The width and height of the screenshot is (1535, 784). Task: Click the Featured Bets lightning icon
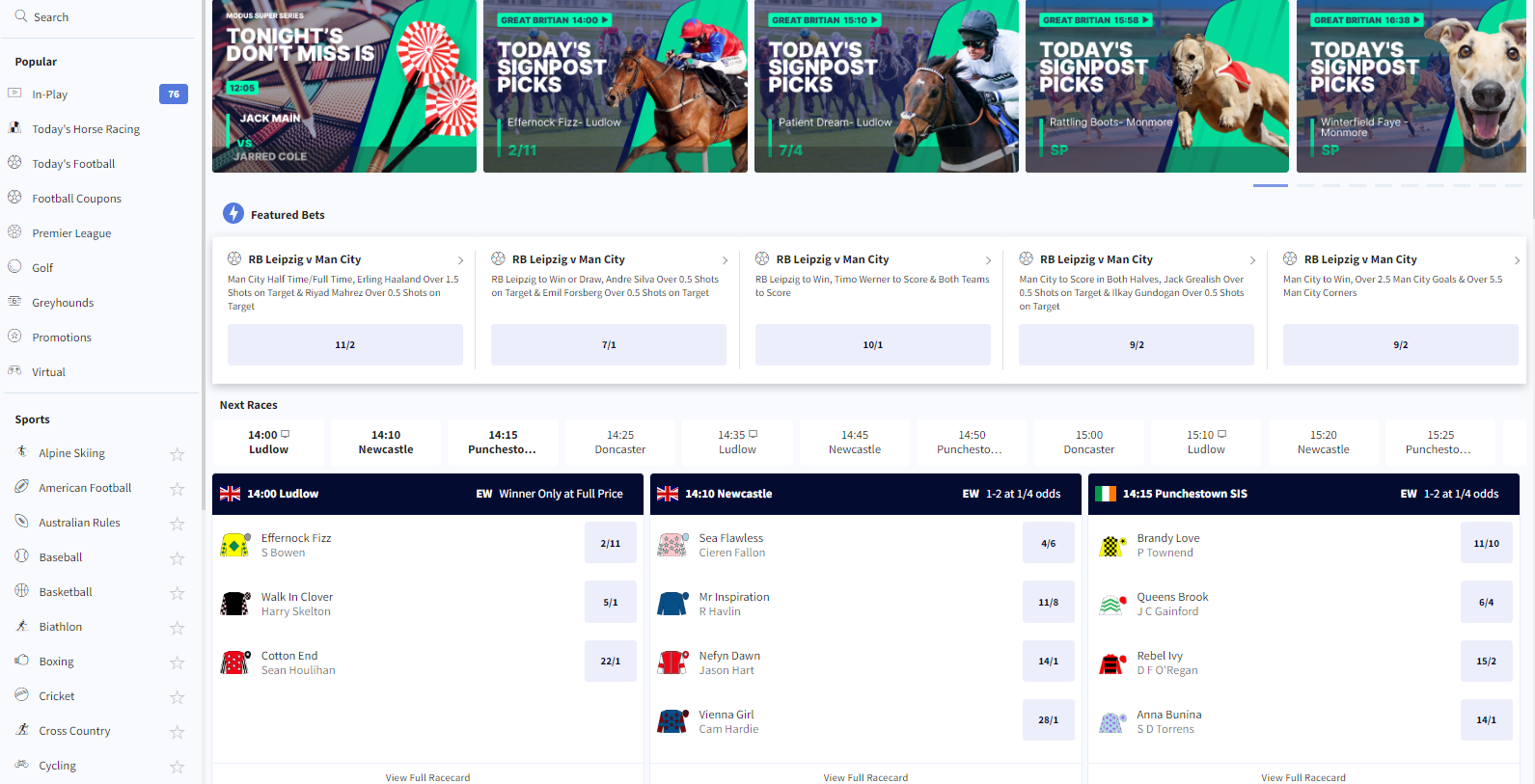click(233, 213)
